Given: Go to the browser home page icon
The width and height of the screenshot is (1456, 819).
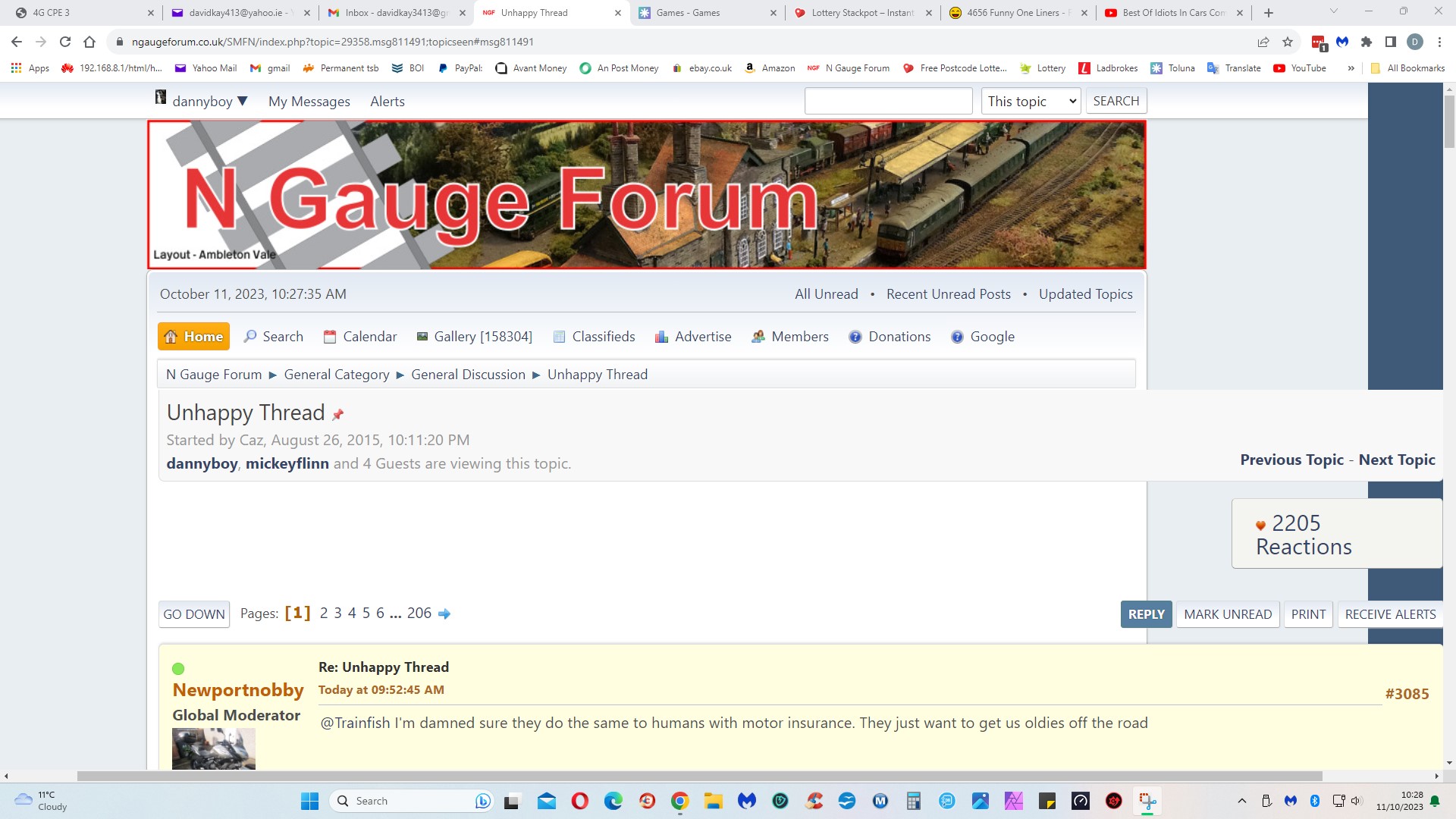Looking at the screenshot, I should [89, 42].
